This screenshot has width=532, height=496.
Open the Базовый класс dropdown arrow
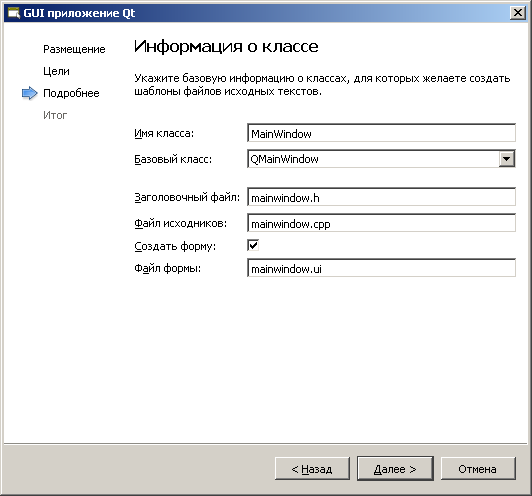pyautogui.click(x=507, y=159)
